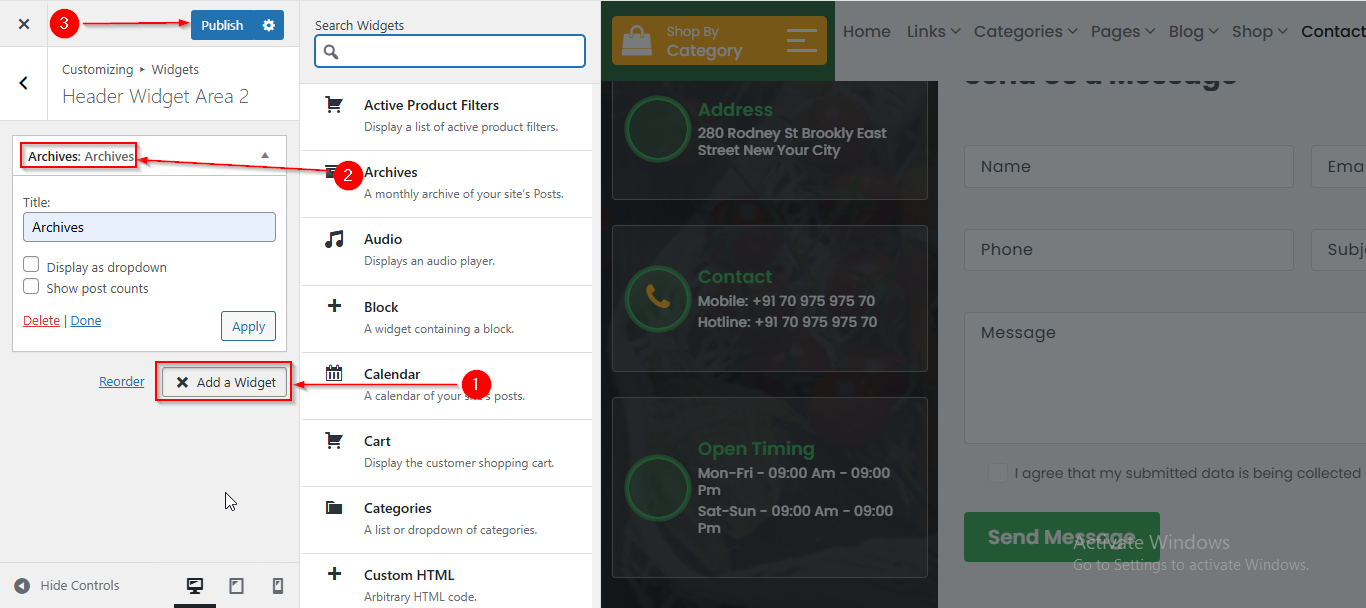The height and width of the screenshot is (608, 1366).
Task: Click the Publish settings gear icon
Action: click(268, 25)
